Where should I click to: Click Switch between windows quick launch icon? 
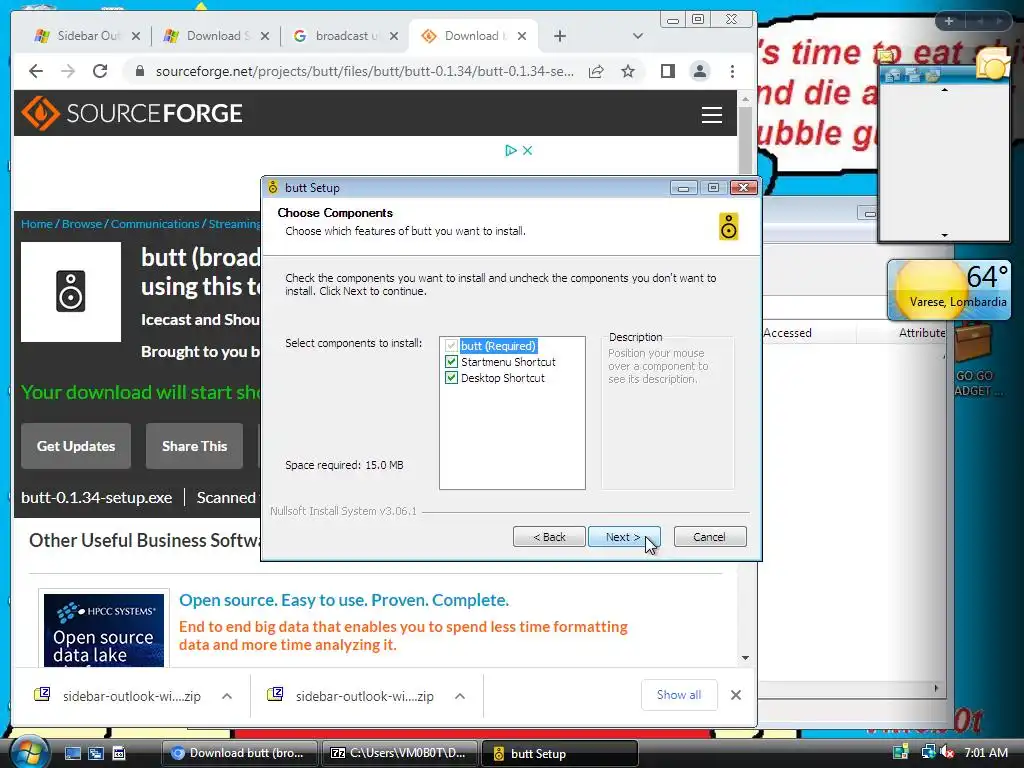[96, 753]
